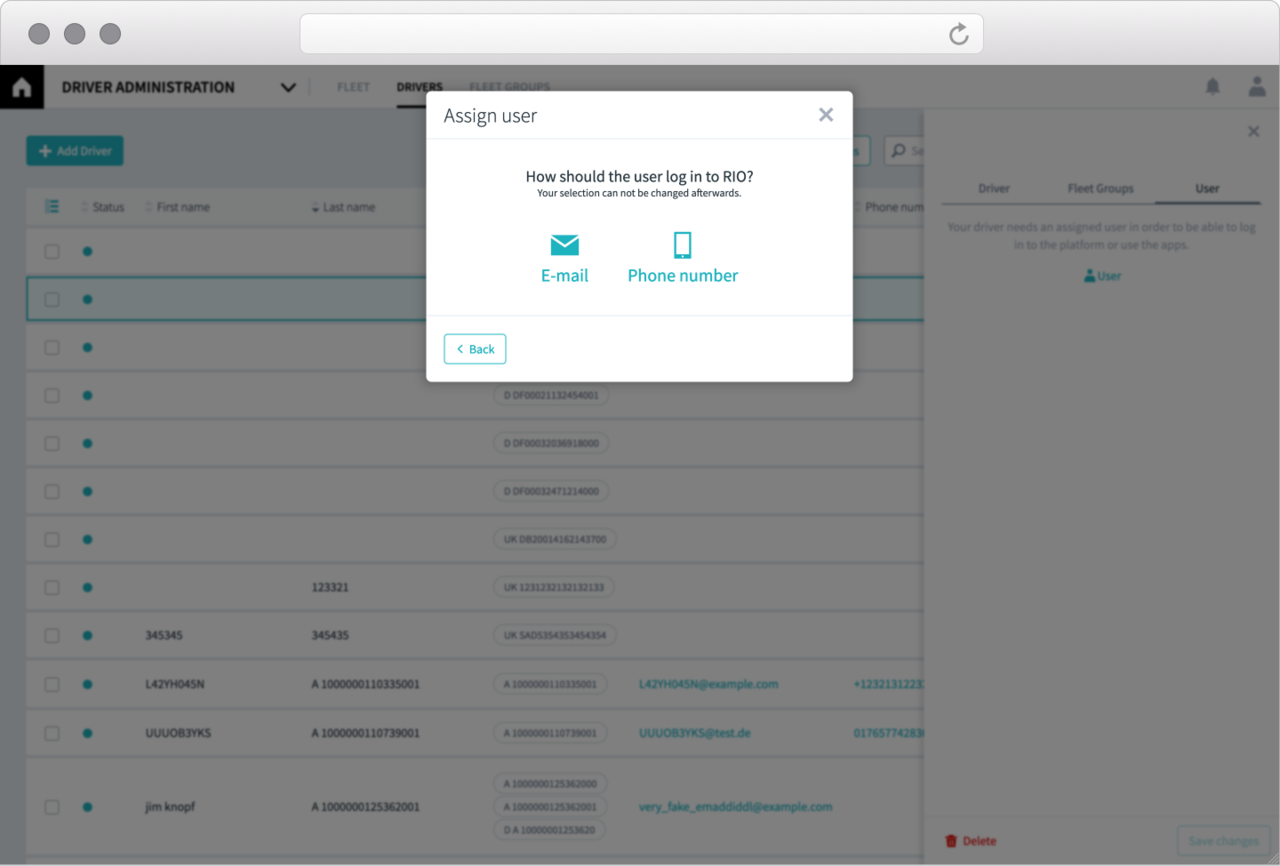Viewport: 1280px width, 866px height.
Task: Click the Save changes button
Action: click(x=1223, y=841)
